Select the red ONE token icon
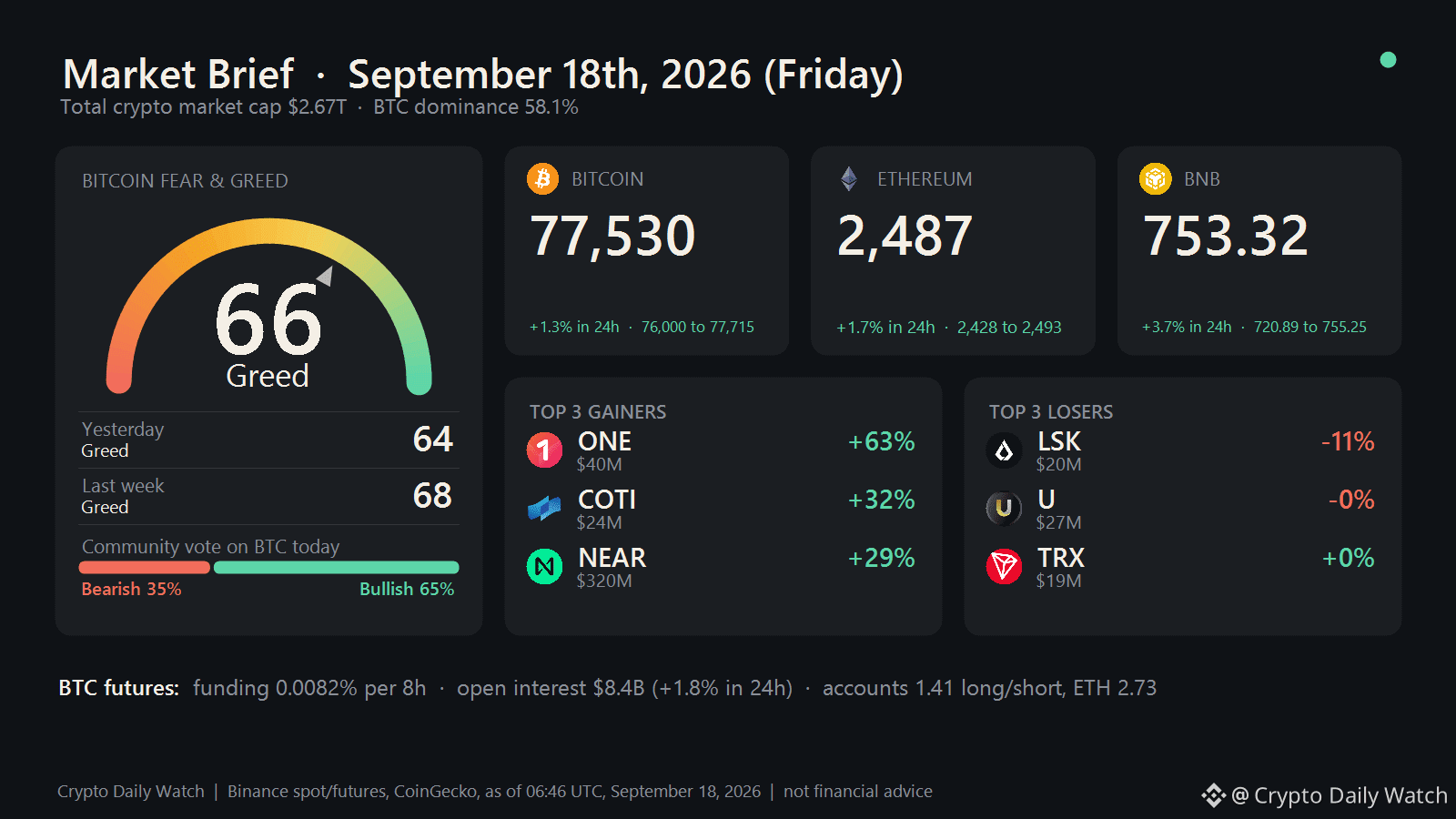 tap(544, 450)
